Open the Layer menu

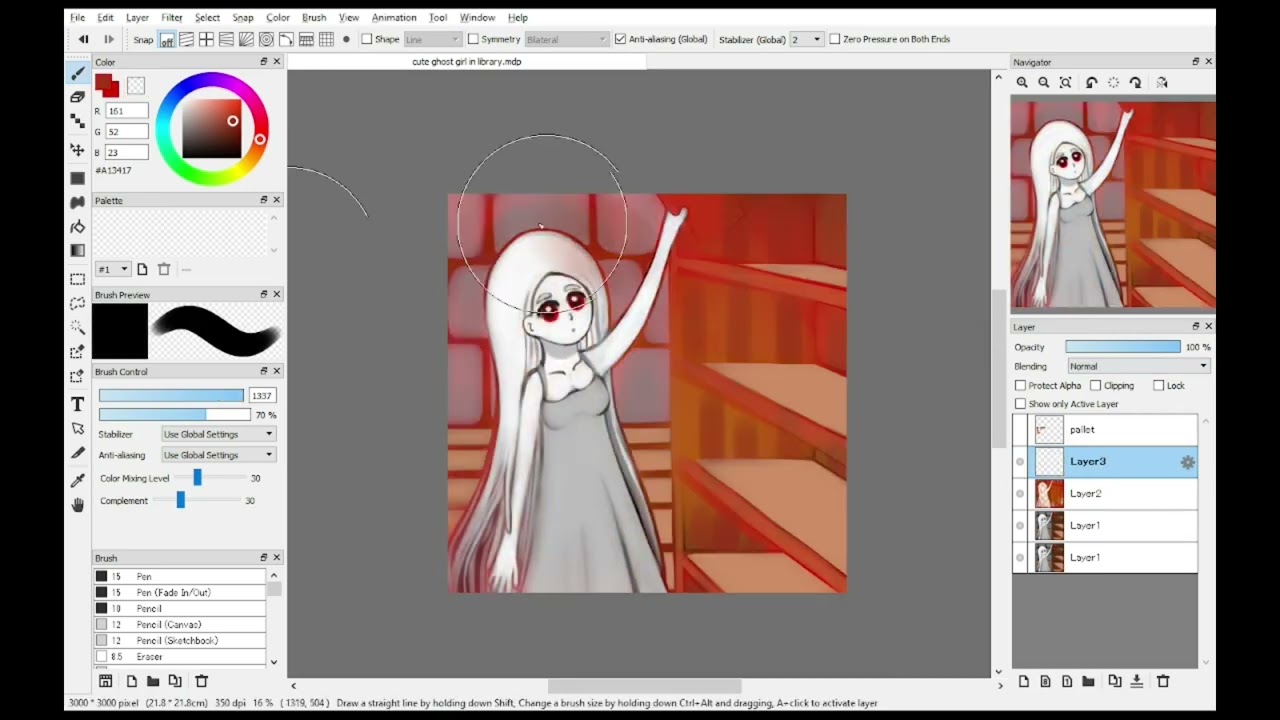click(x=138, y=17)
